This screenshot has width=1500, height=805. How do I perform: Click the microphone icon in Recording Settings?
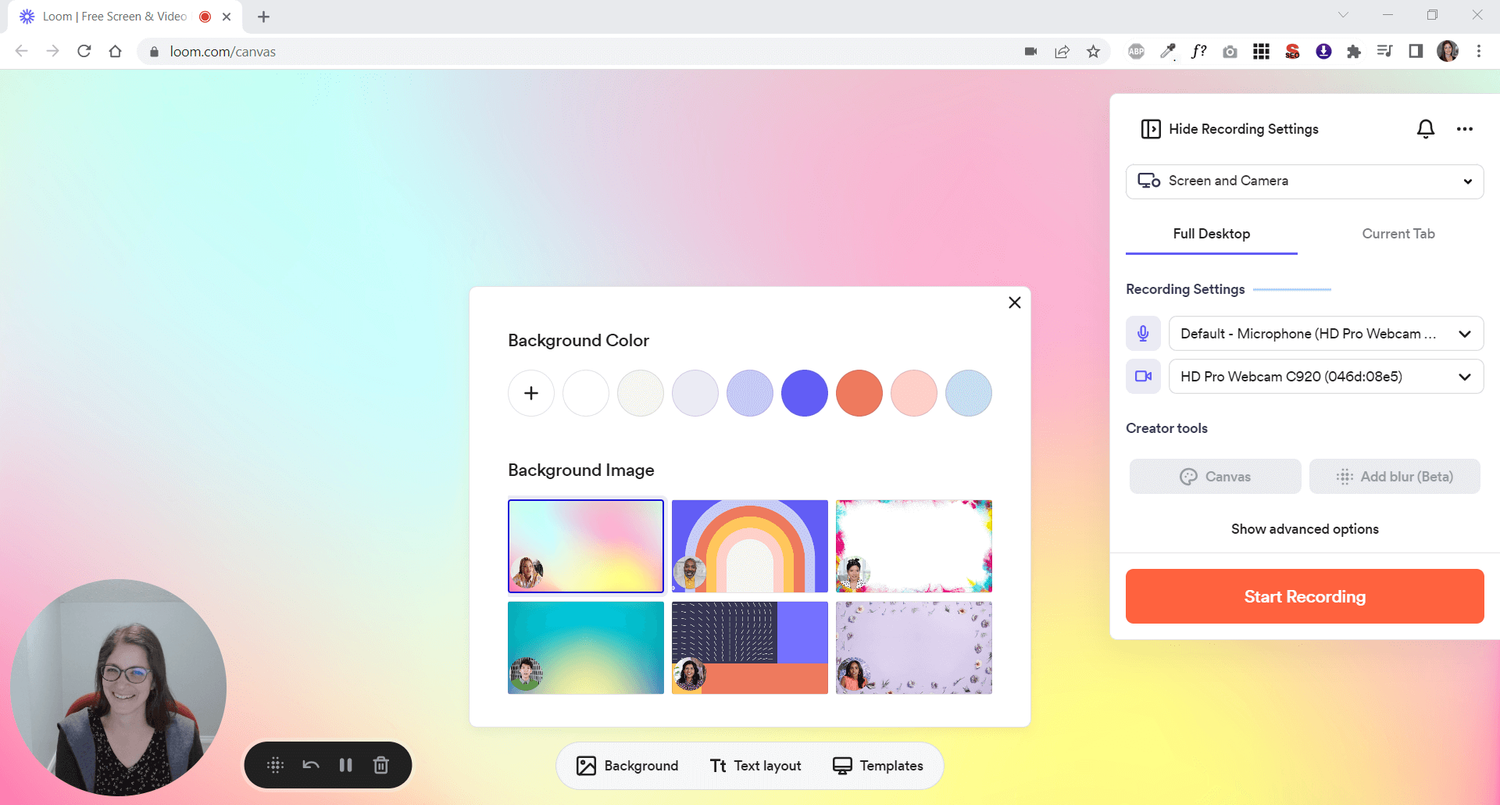click(x=1143, y=333)
